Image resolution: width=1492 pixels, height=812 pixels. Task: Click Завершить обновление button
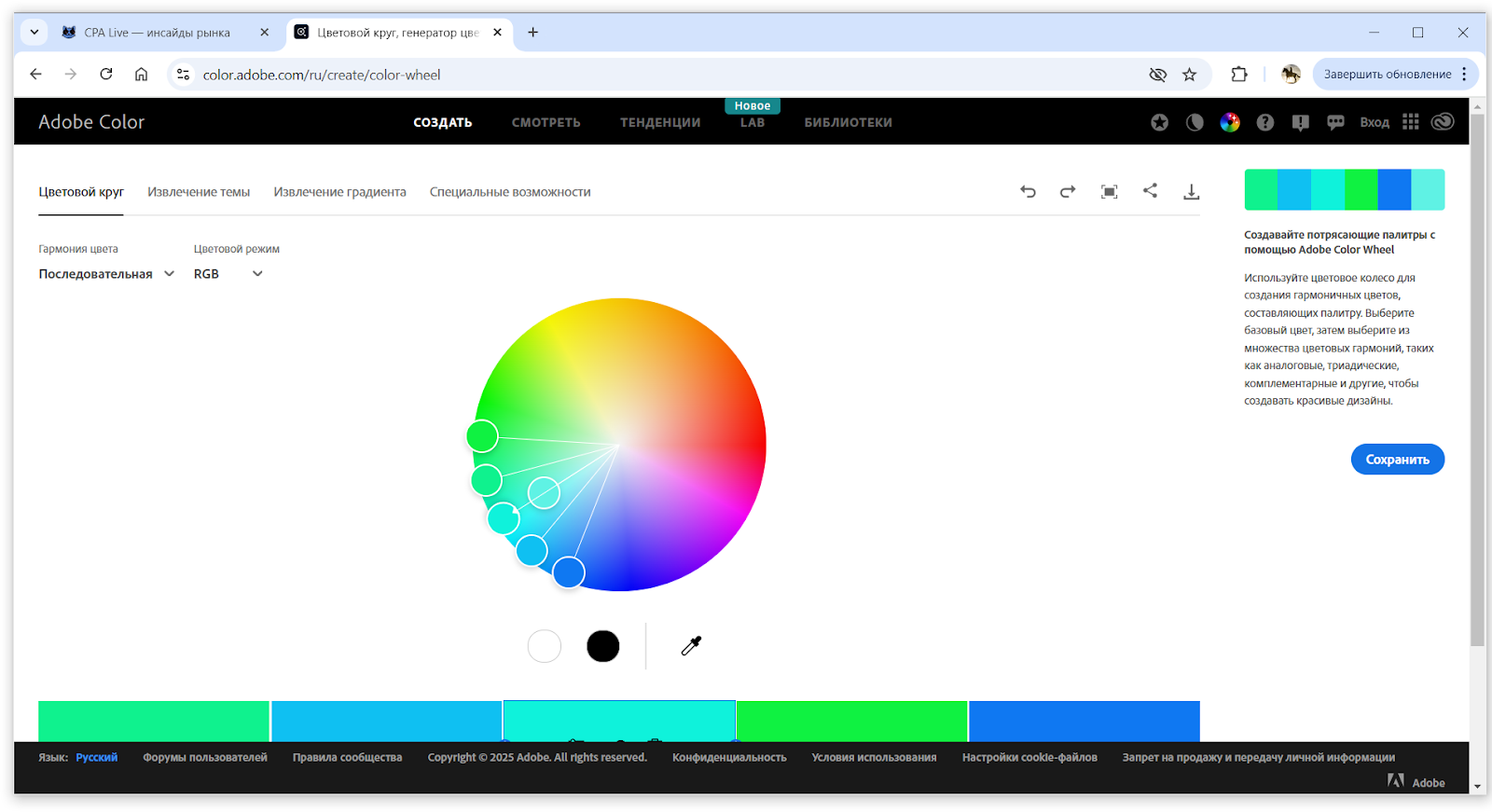(1388, 74)
